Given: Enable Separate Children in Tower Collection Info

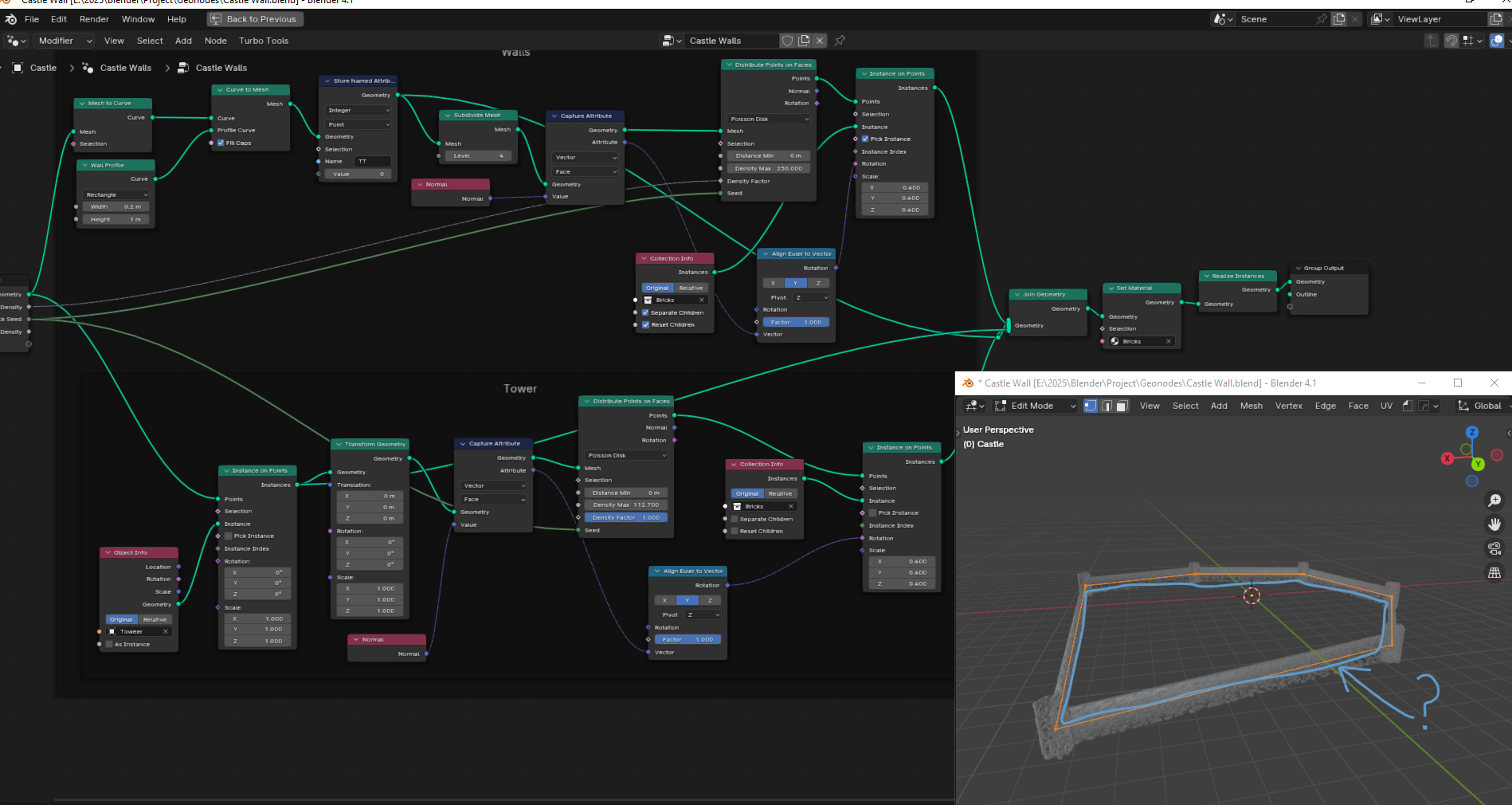Looking at the screenshot, I should point(734,519).
